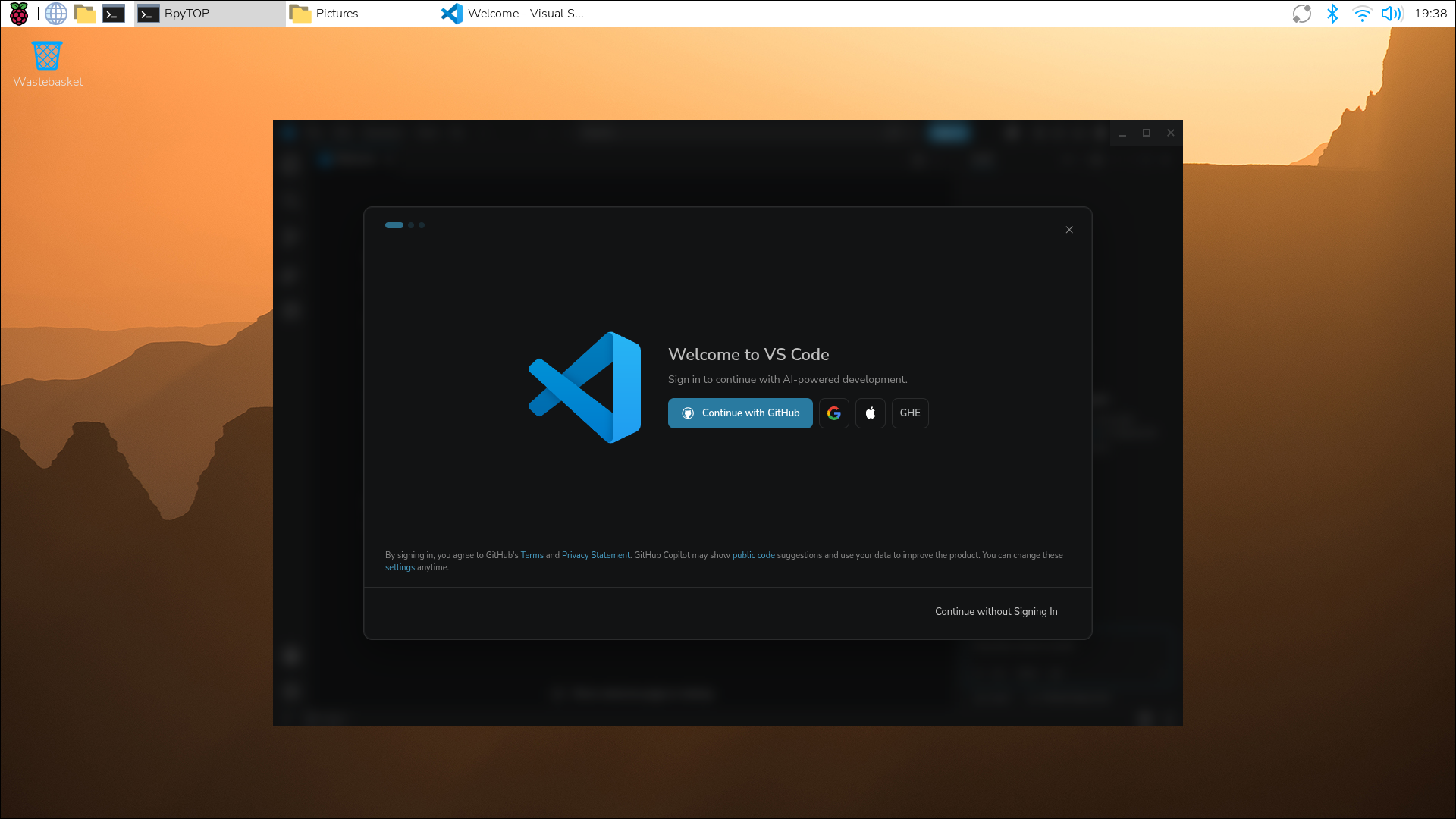Go to third onboarding step dot
This screenshot has height=819, width=1456.
[x=422, y=225]
